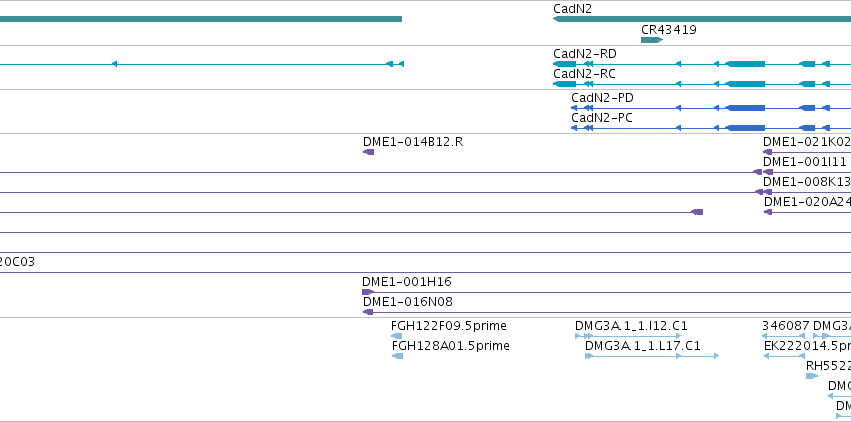Click the EK222014.5prime feature label

807,346
